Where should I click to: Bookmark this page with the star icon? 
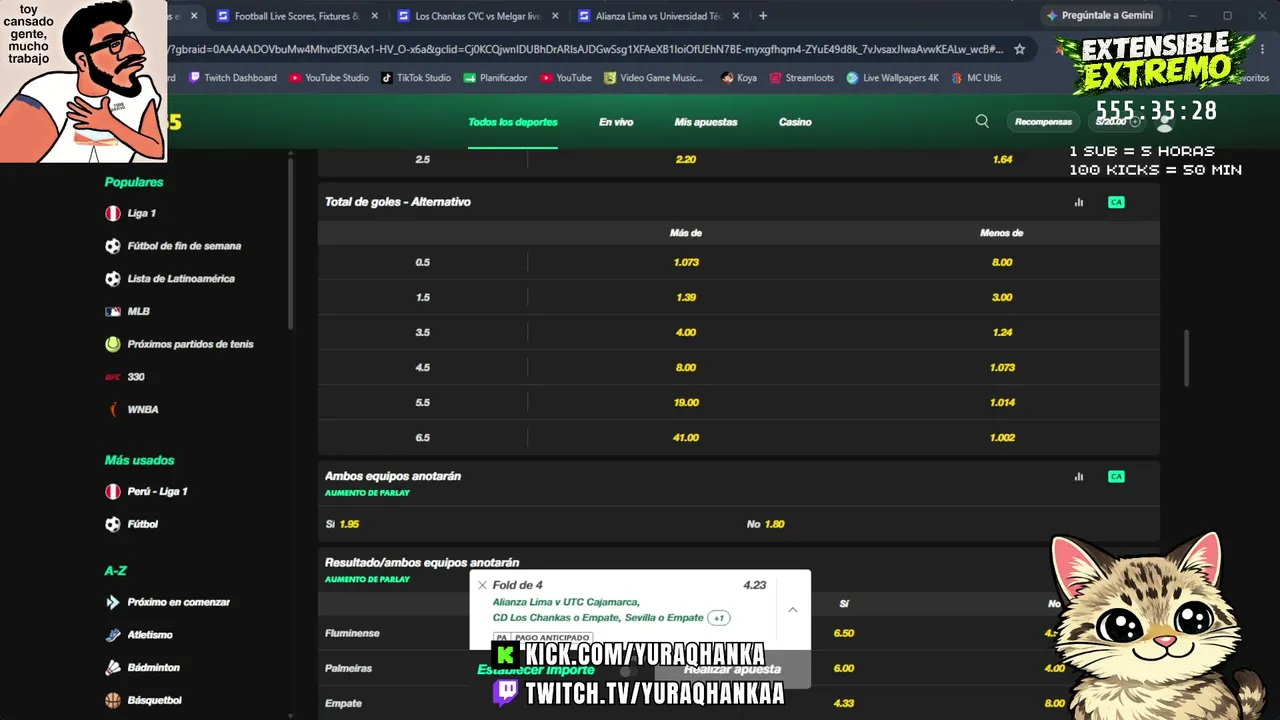1019,49
